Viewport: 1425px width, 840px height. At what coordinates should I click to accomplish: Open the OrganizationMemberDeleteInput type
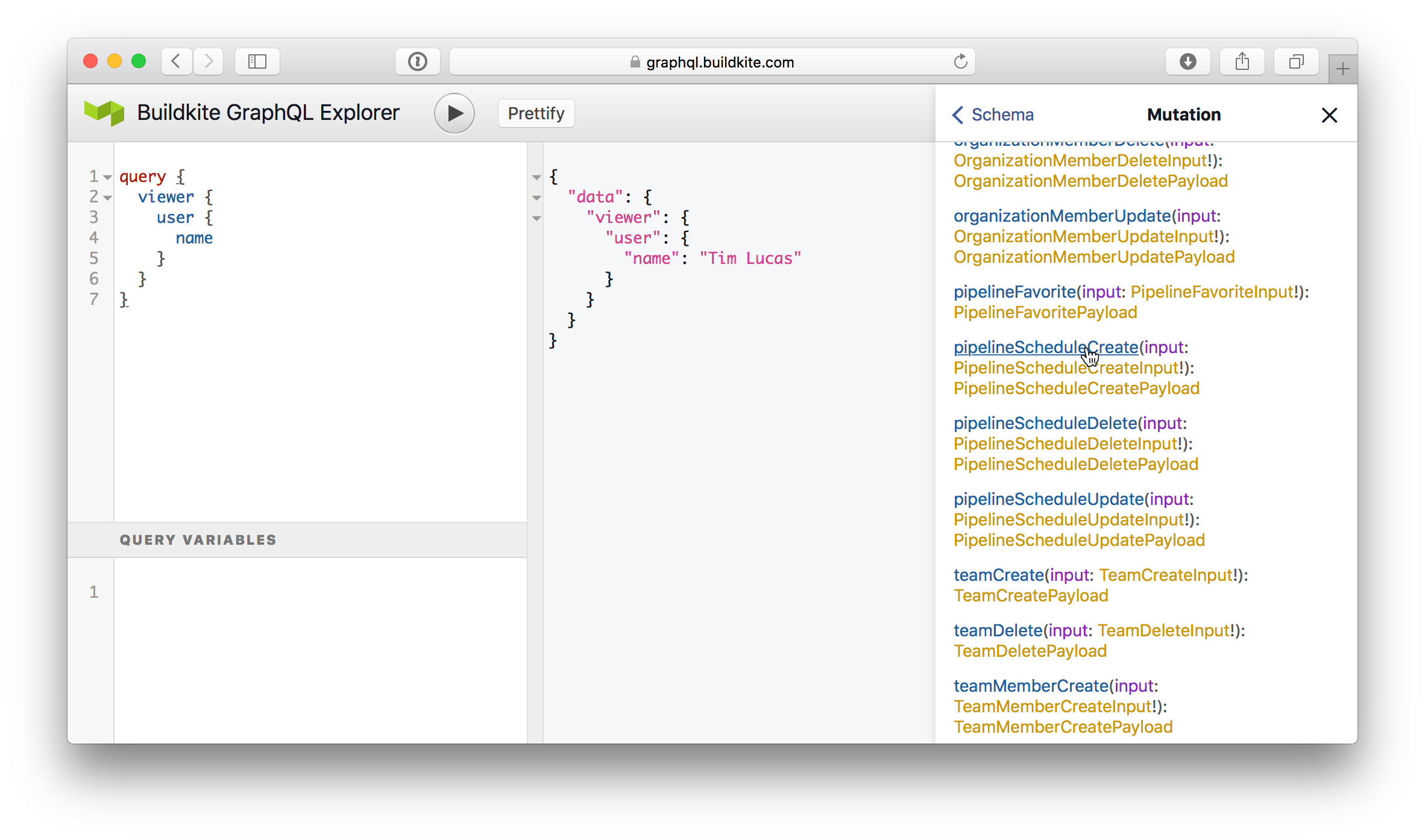coord(1080,160)
